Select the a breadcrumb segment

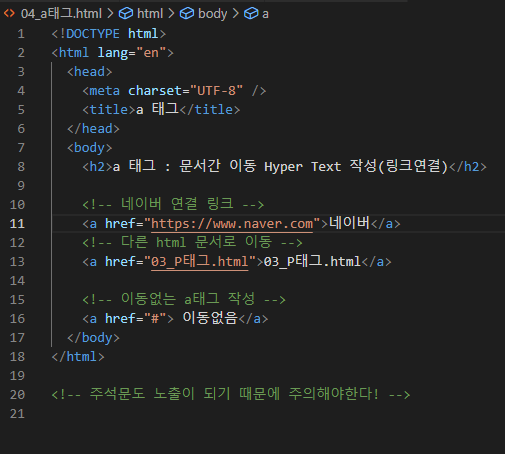265,14
